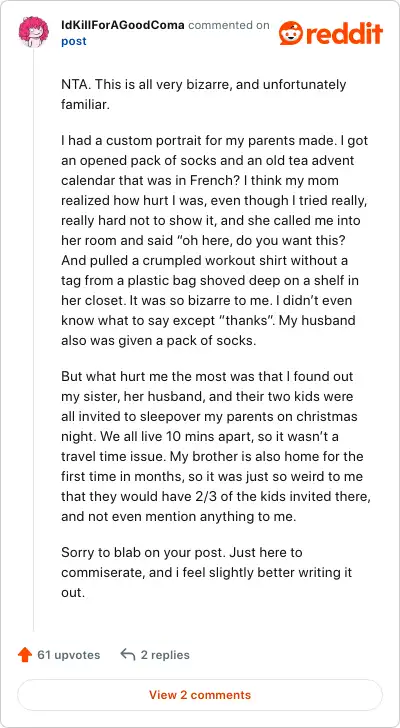Collapse the comment using the vertical thread line

[33, 340]
